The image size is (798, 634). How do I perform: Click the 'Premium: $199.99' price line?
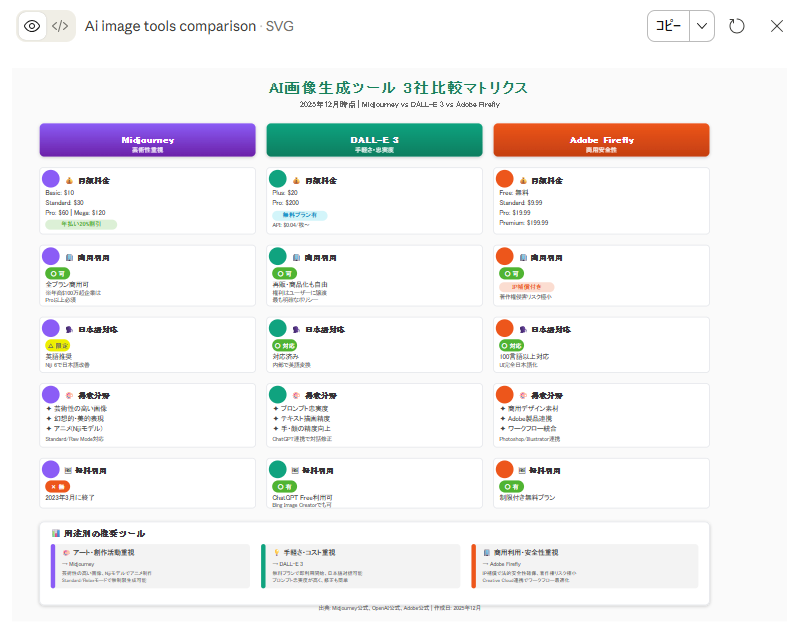tap(524, 223)
